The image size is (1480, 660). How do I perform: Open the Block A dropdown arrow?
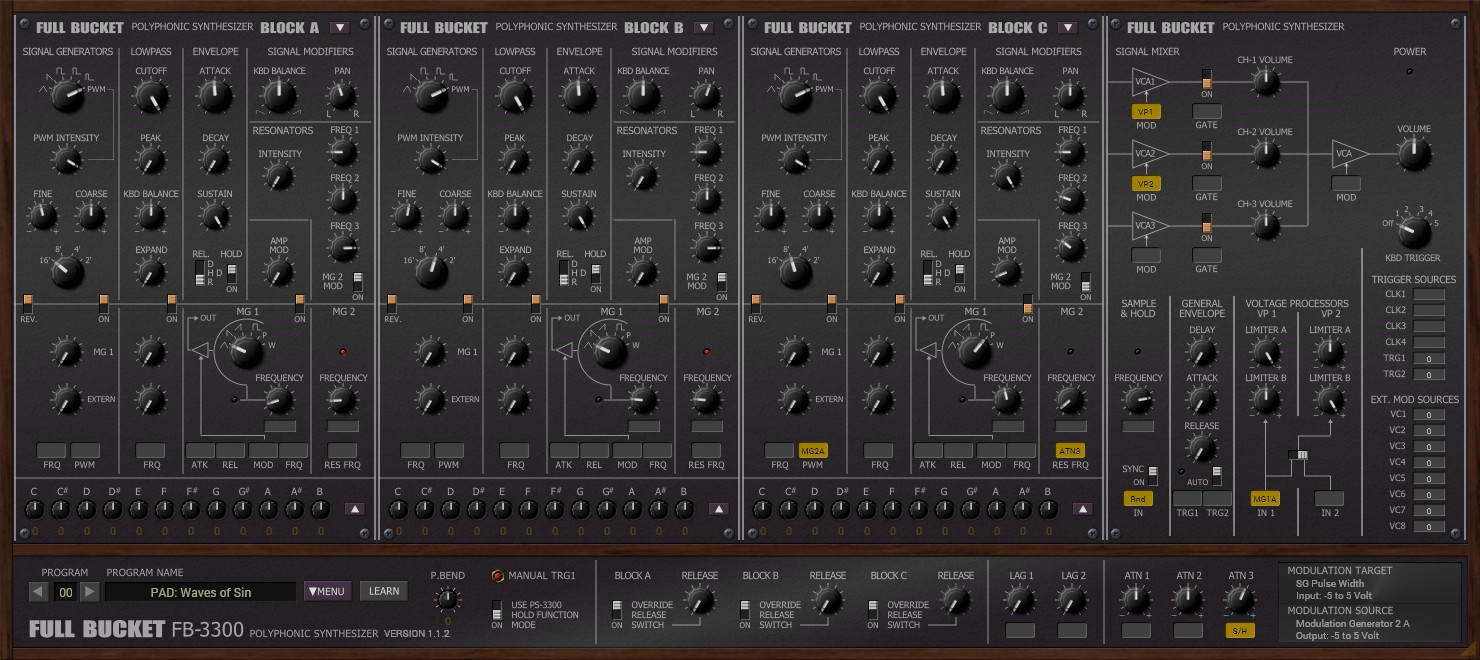(x=340, y=28)
